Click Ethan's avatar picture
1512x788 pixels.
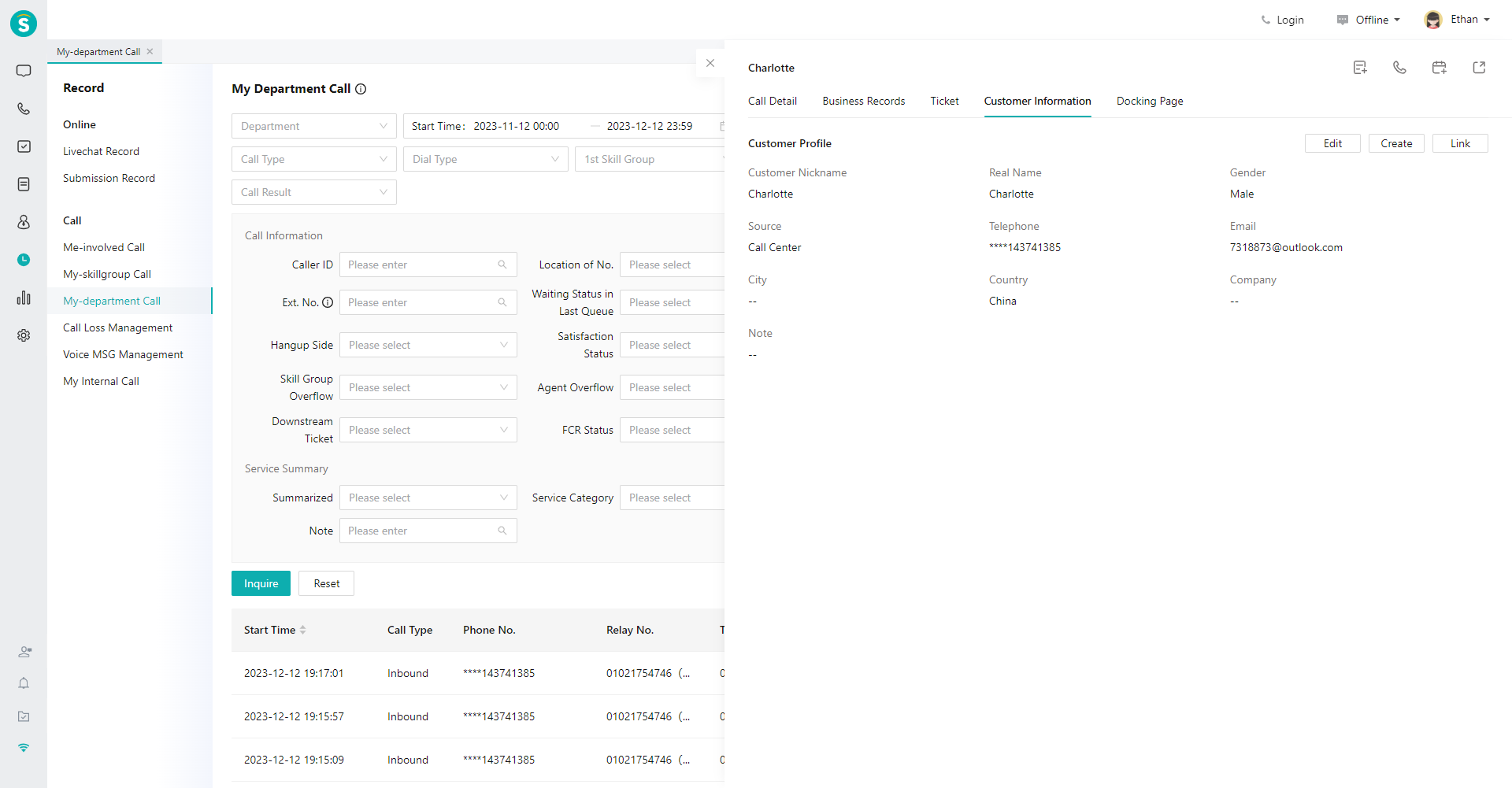(1433, 20)
